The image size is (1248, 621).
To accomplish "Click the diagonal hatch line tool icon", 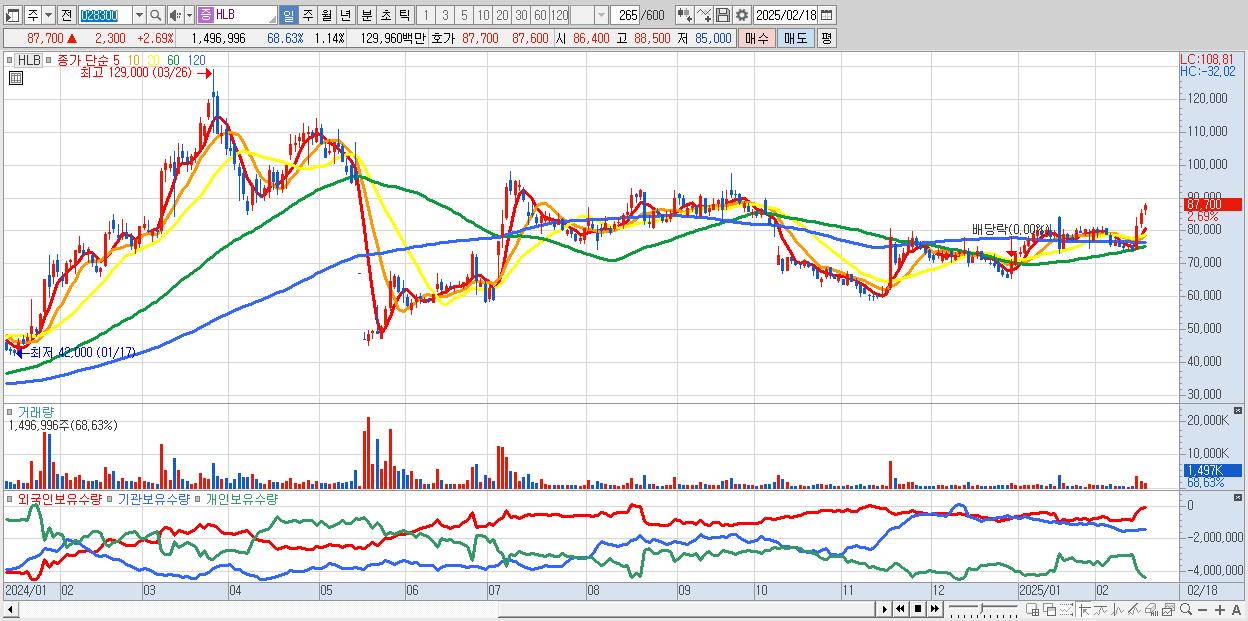I will coord(1134,609).
